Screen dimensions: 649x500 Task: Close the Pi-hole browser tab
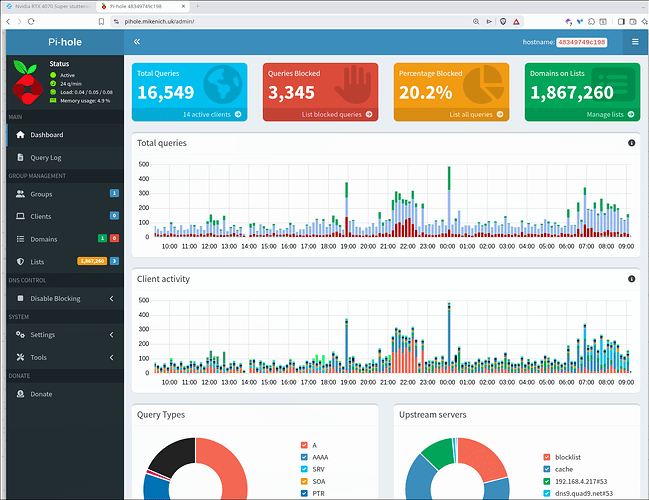click(184, 6)
